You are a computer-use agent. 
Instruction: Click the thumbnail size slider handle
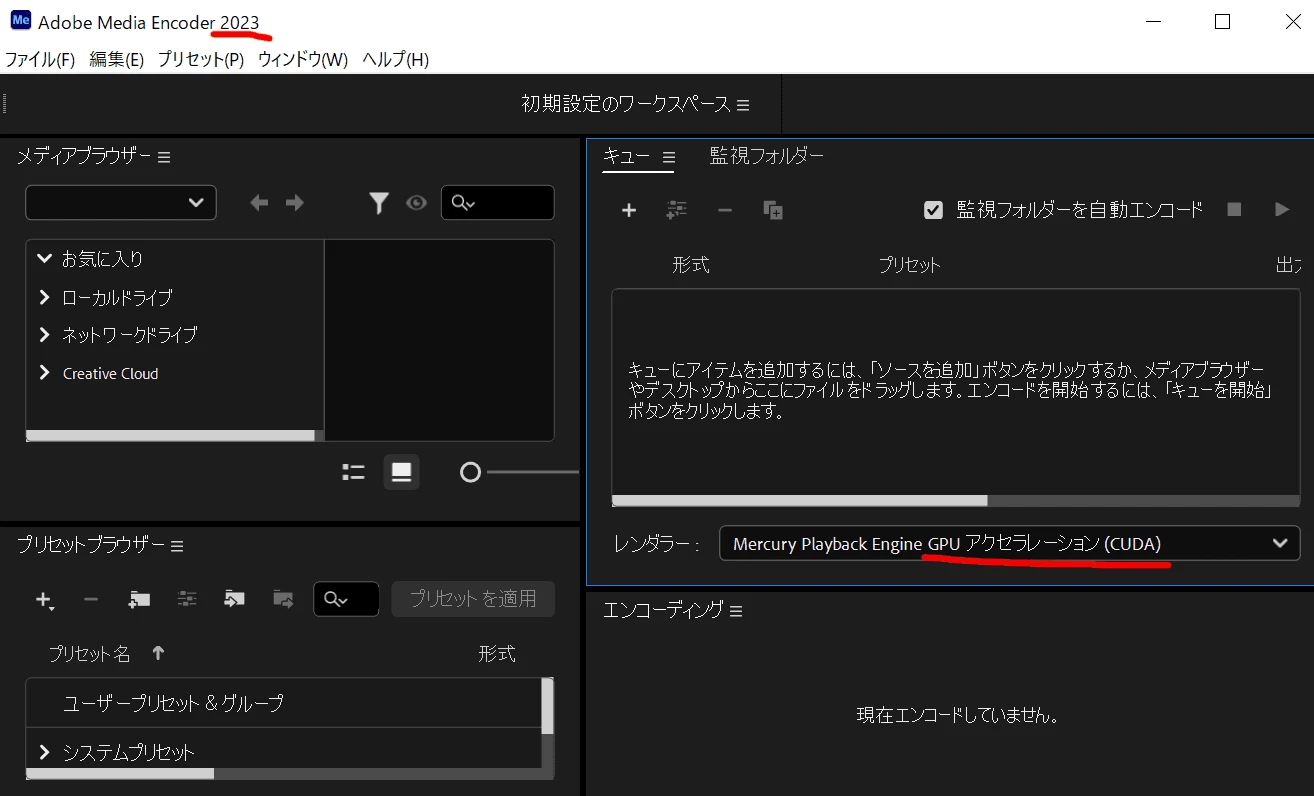(x=470, y=472)
